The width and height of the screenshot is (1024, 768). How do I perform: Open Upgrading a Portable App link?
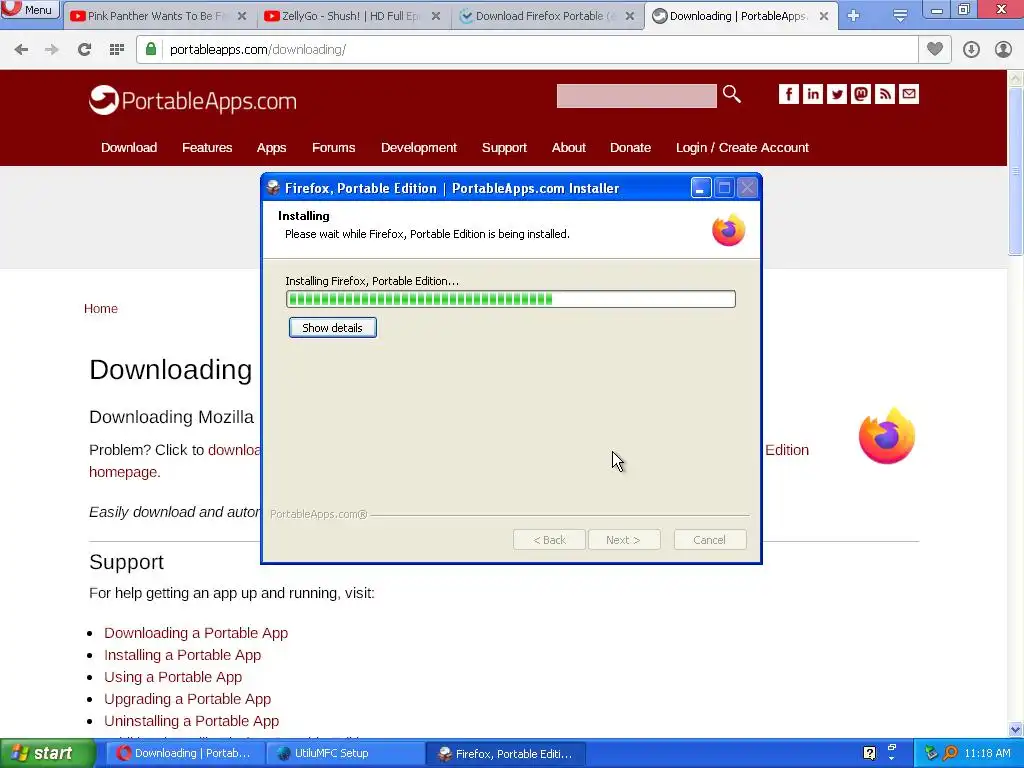pyautogui.click(x=187, y=699)
